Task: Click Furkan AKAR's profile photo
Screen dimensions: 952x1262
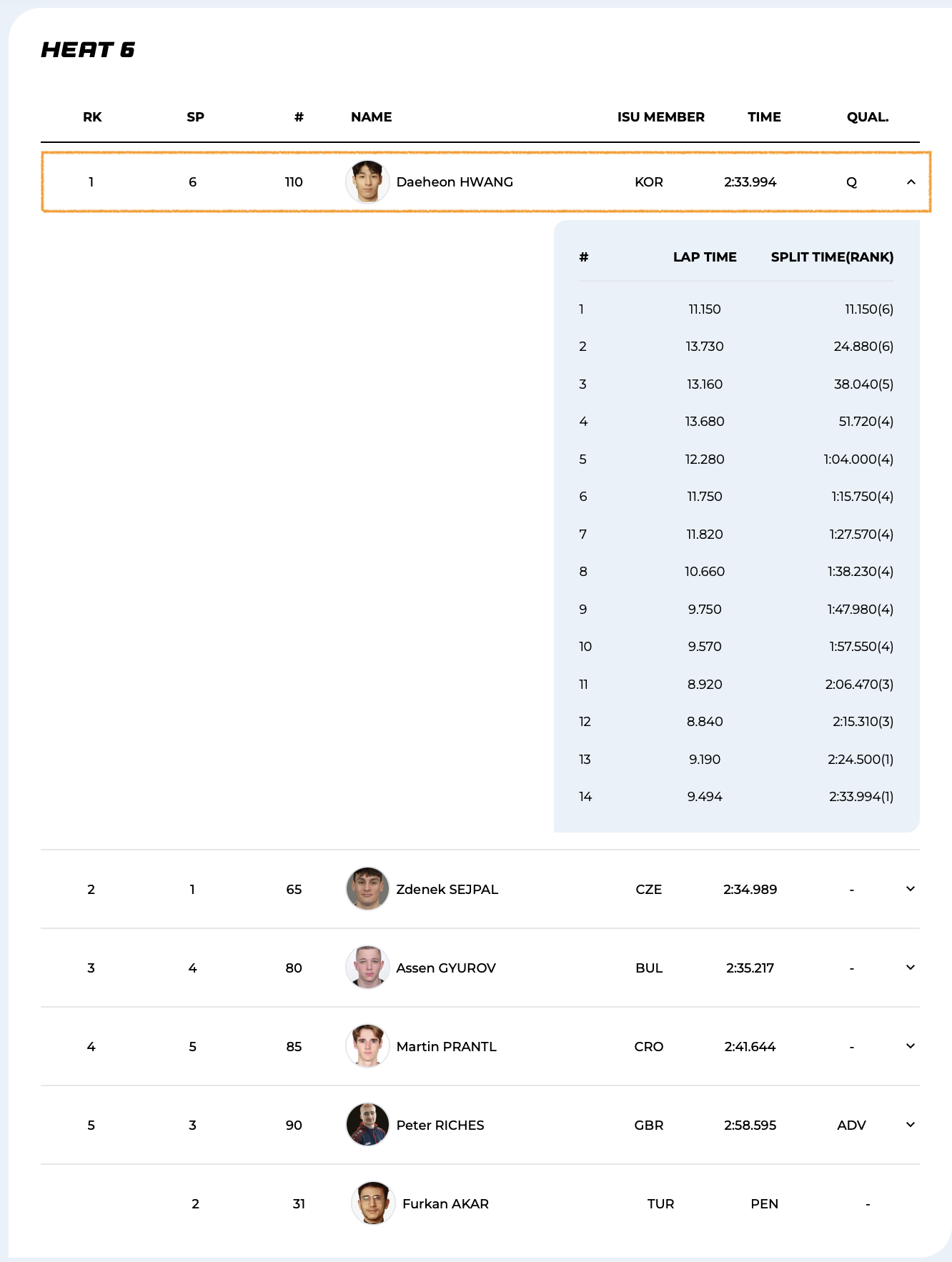Action: click(x=373, y=1203)
